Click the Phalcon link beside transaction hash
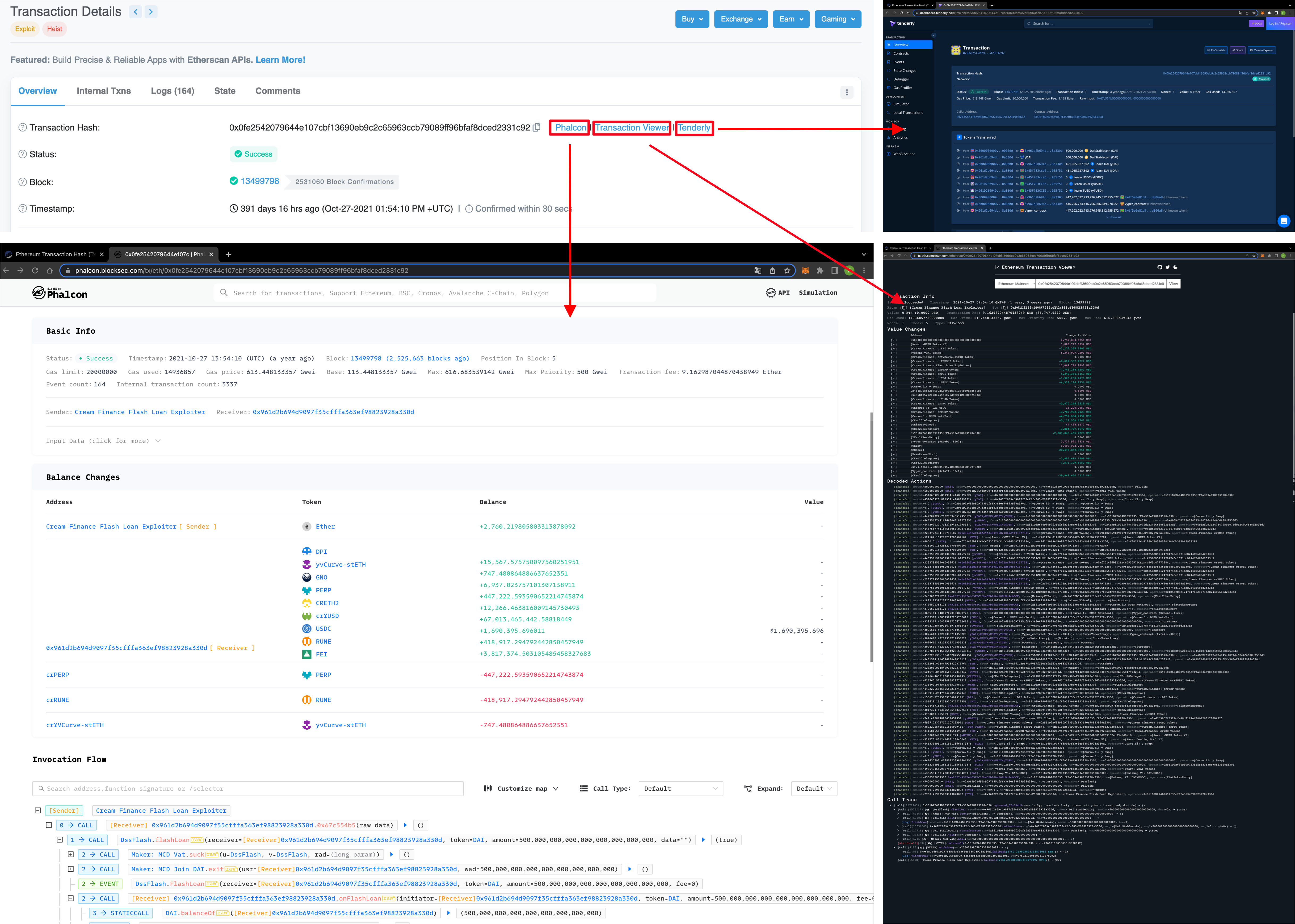 570,127
